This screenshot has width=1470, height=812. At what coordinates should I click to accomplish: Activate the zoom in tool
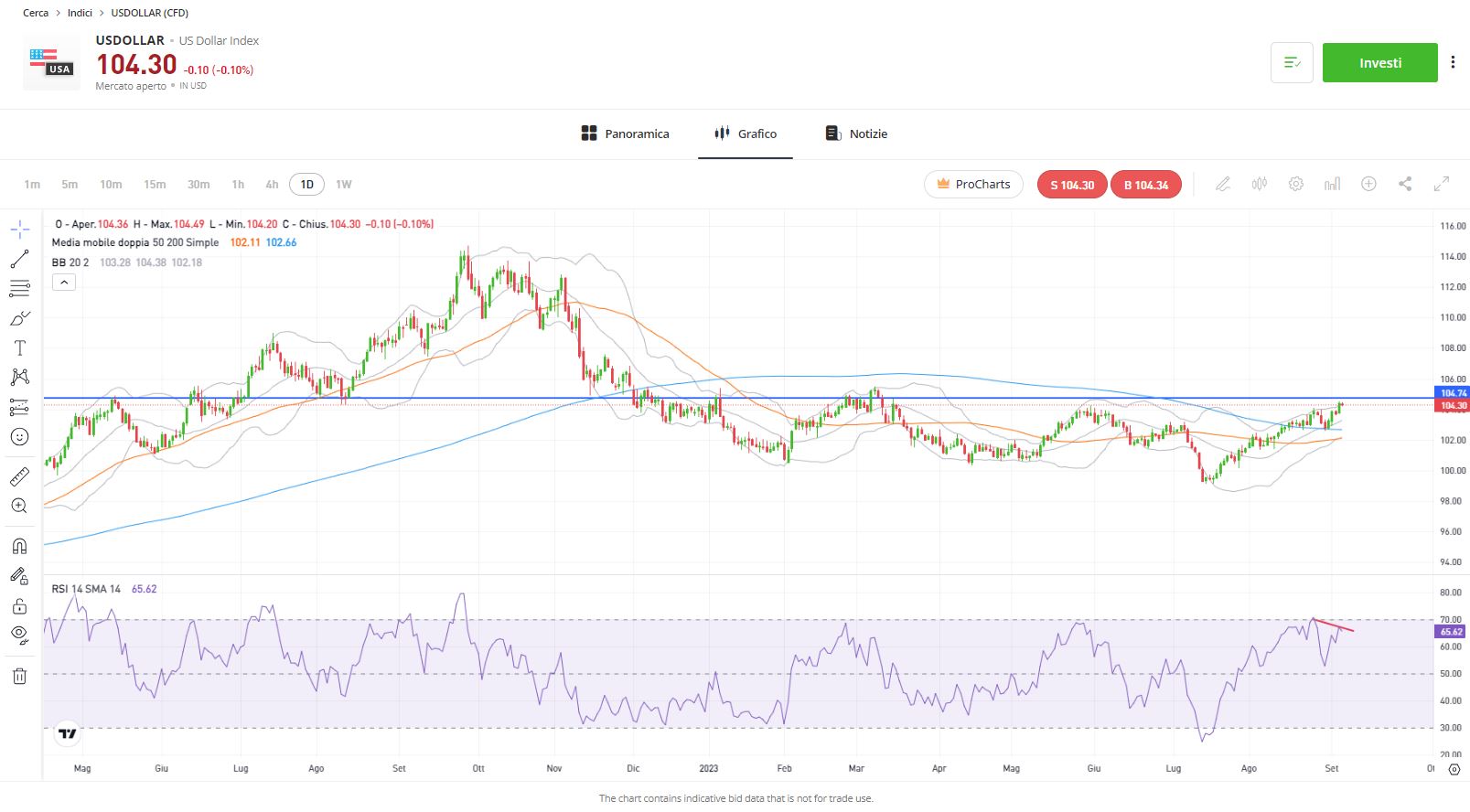(x=19, y=506)
